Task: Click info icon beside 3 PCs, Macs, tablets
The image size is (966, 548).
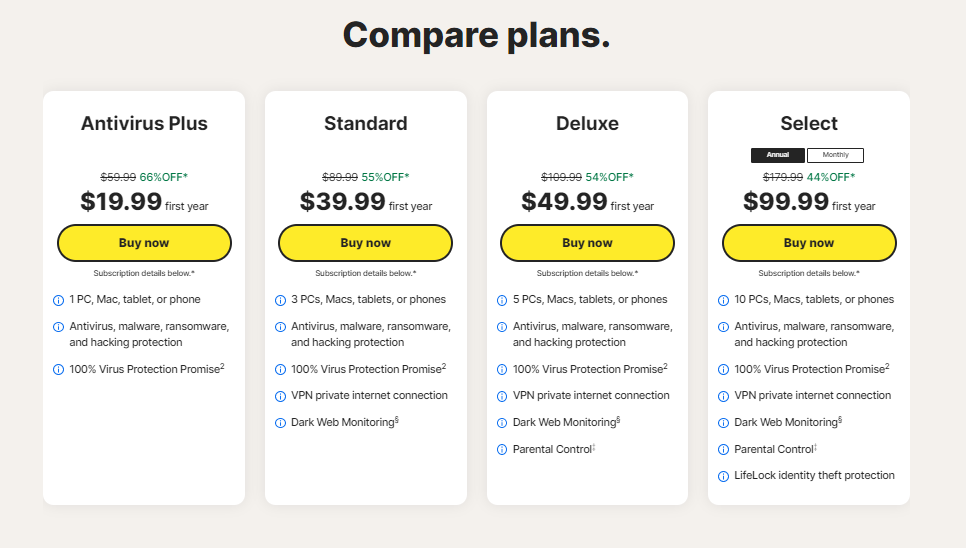Action: point(280,300)
